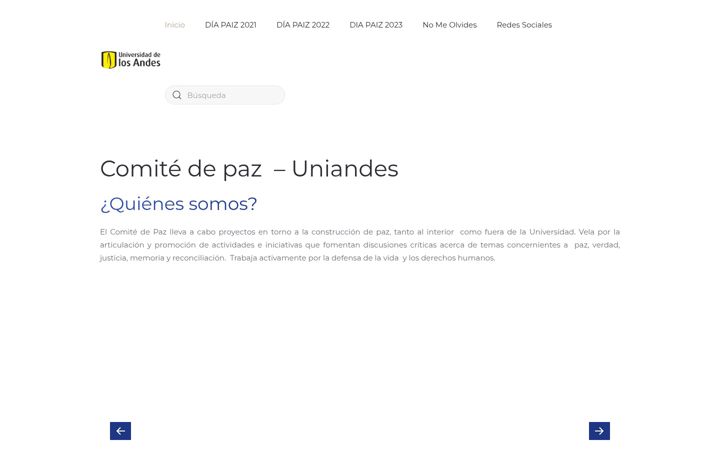The image size is (720, 450).
Task: Focus the Búsqueda search field
Action: point(225,95)
